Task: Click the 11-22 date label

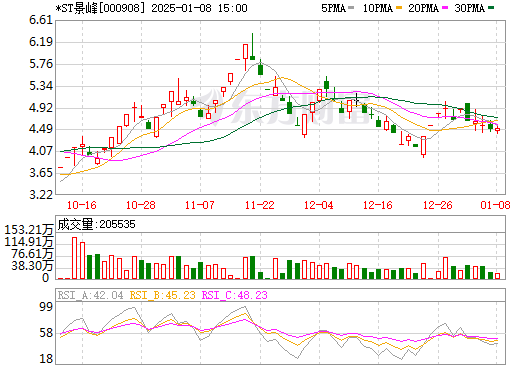Action: point(260,205)
